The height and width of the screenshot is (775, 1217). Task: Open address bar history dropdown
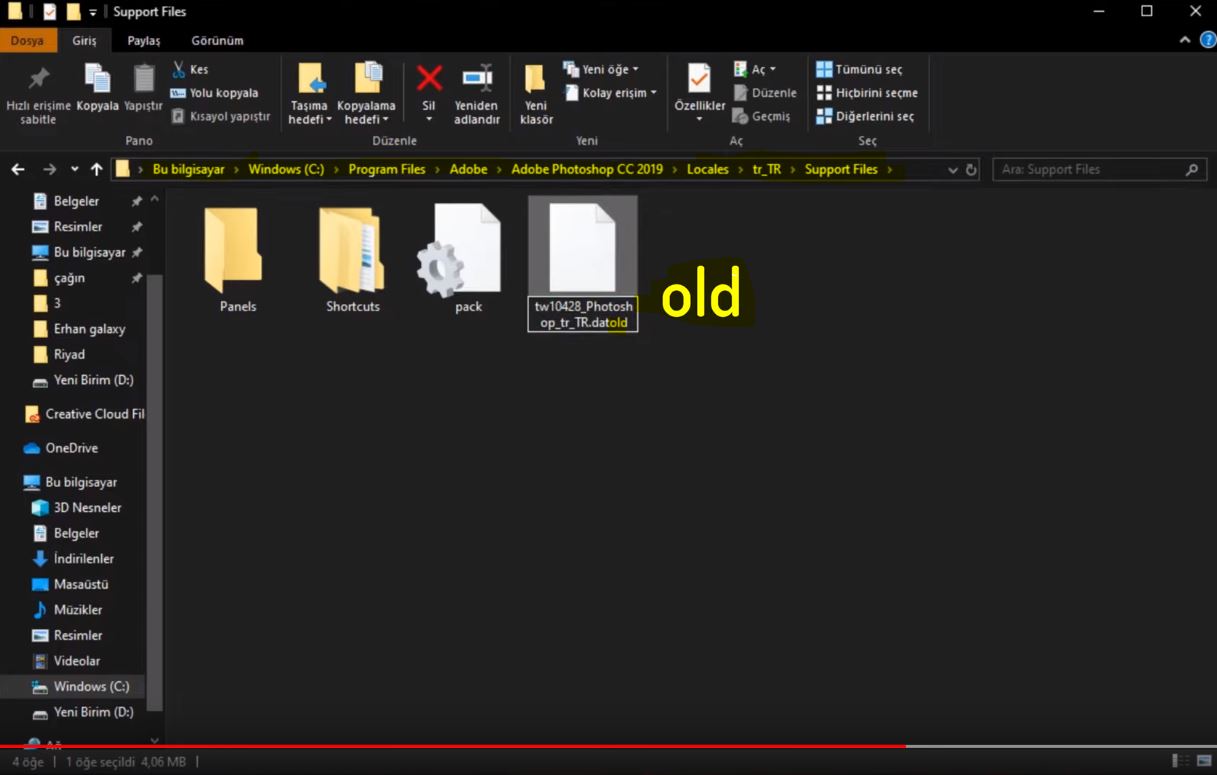952,170
